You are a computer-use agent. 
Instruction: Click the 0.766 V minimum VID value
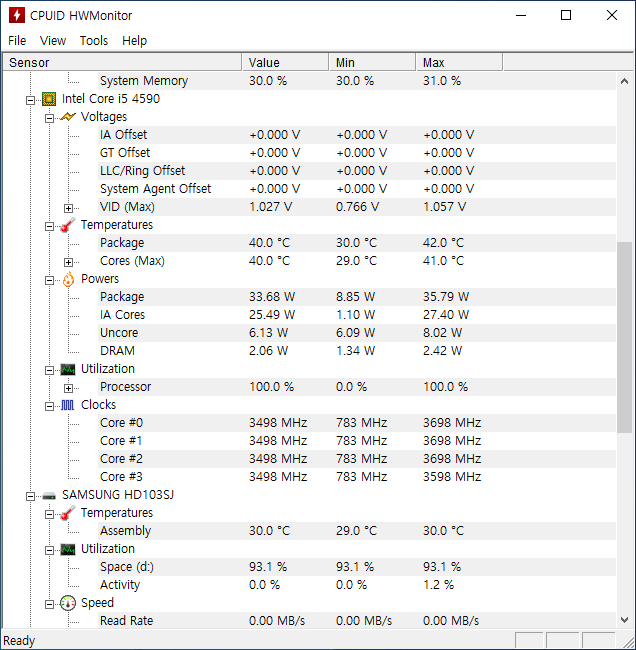(357, 206)
